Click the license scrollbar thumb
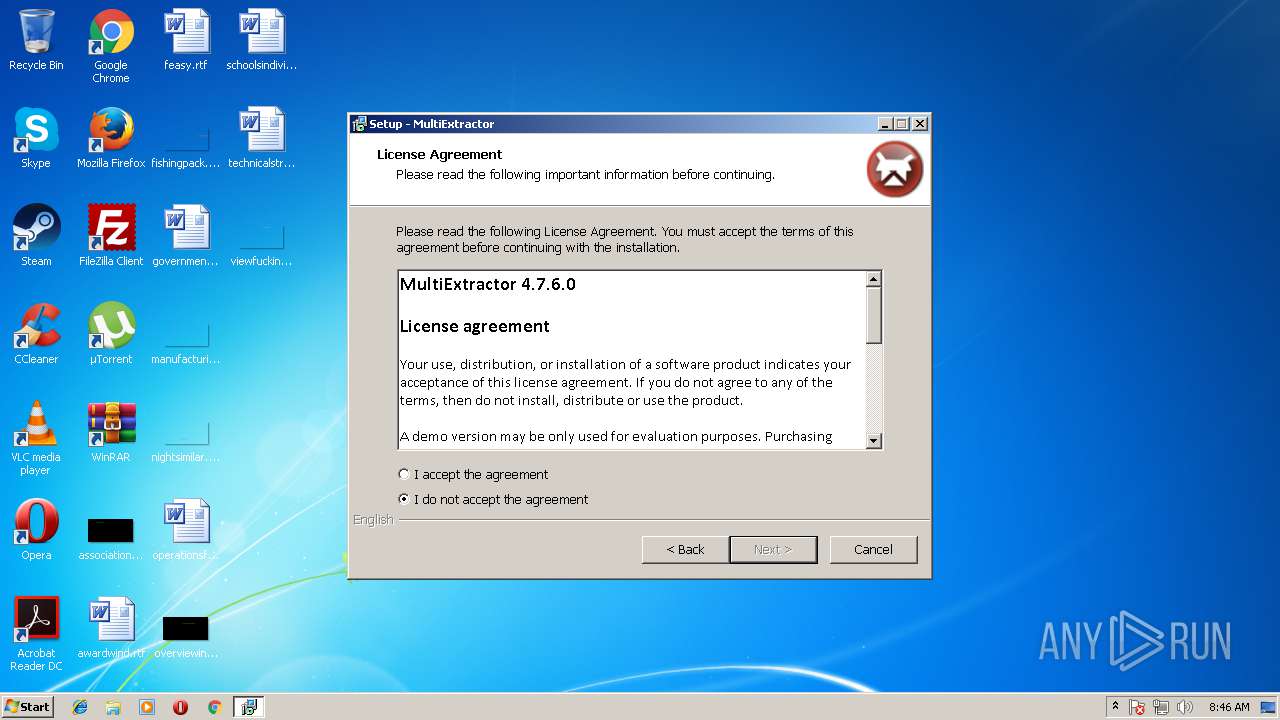 [873, 315]
